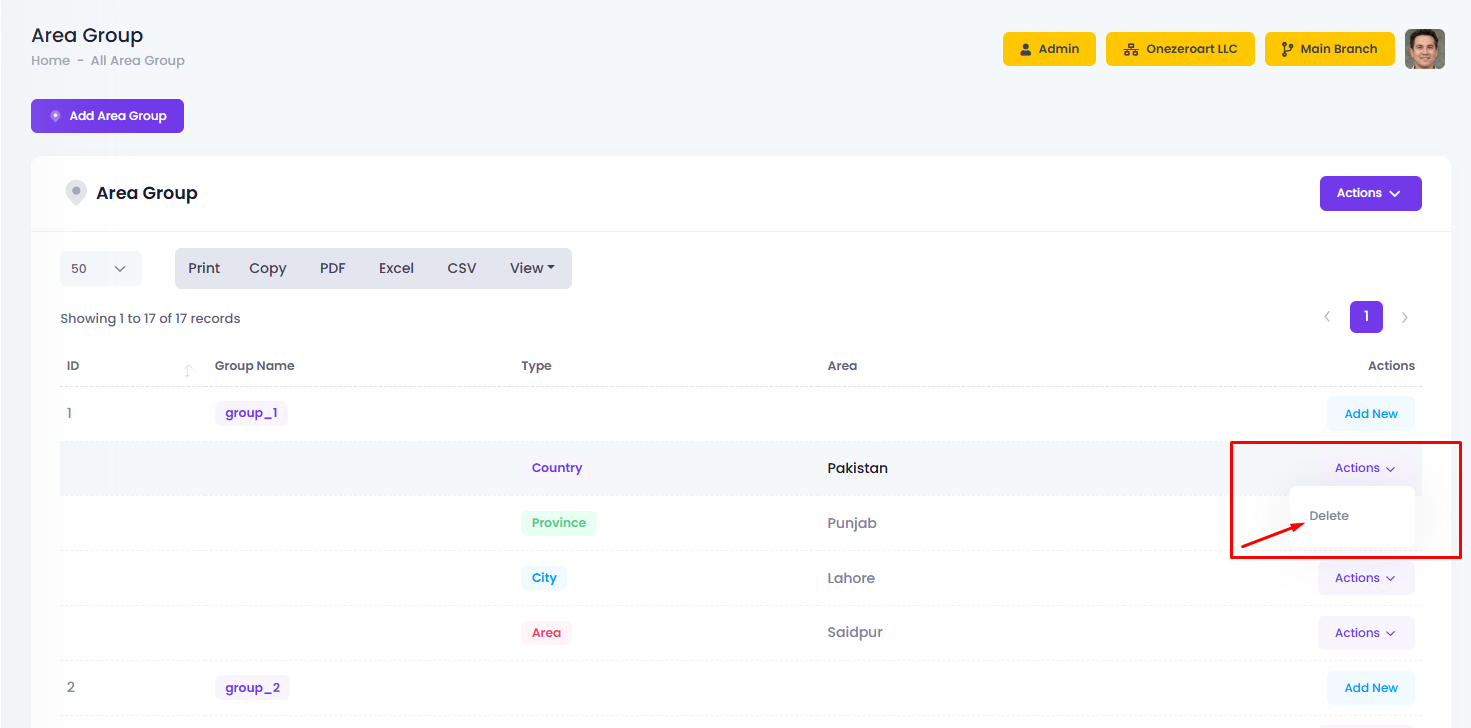
Task: Go to the previous page arrow
Action: tap(1327, 317)
